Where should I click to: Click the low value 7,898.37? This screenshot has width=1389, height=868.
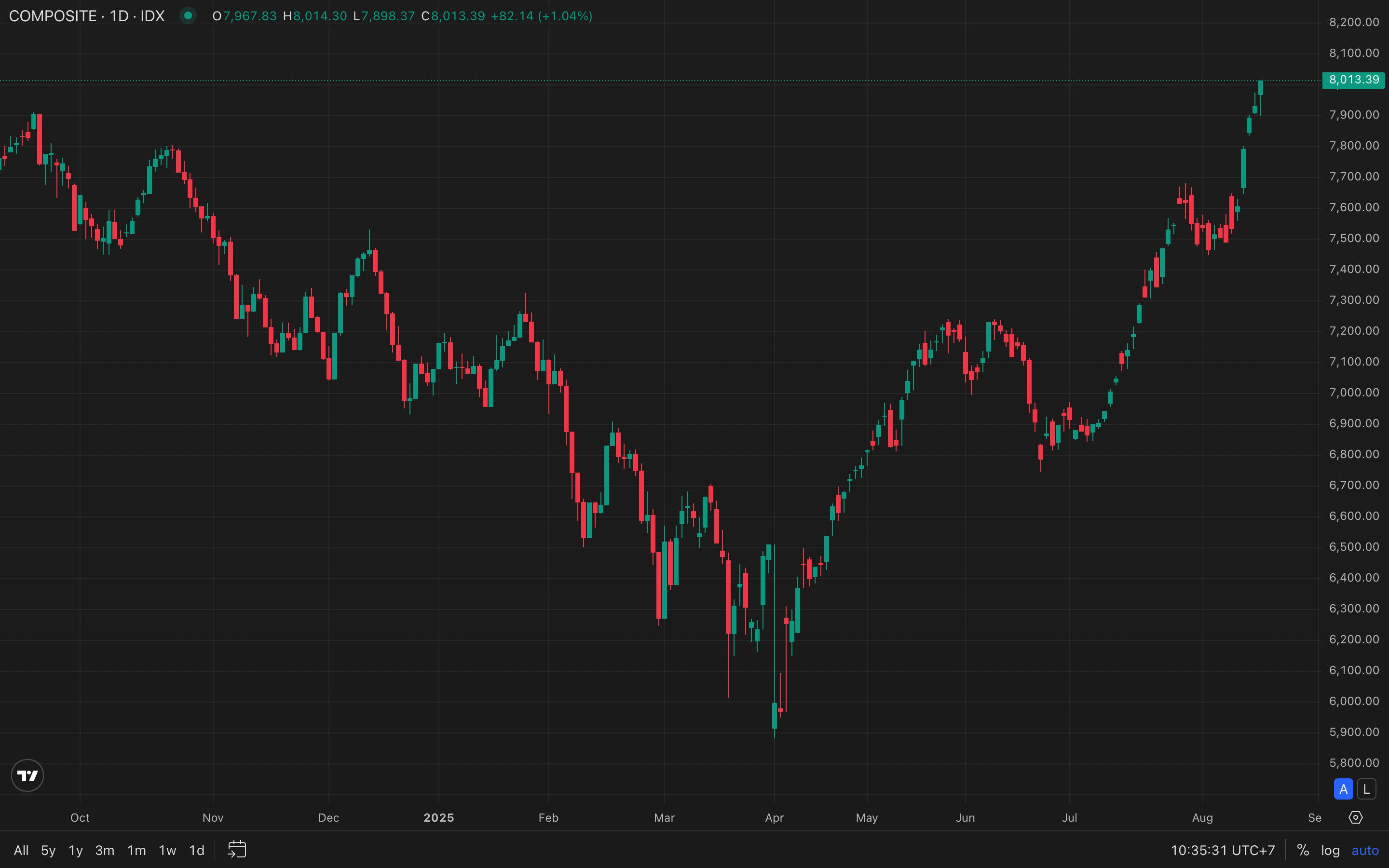387,16
